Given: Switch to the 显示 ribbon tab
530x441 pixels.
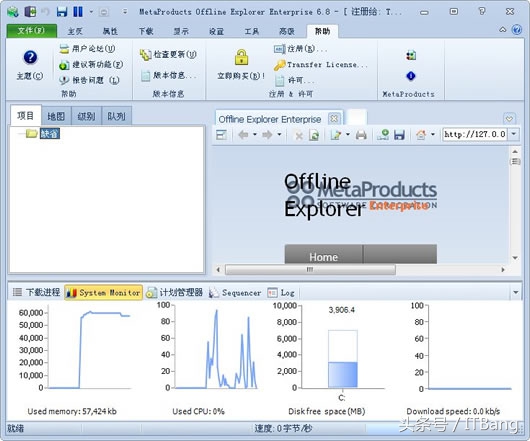Looking at the screenshot, I should [181, 31].
